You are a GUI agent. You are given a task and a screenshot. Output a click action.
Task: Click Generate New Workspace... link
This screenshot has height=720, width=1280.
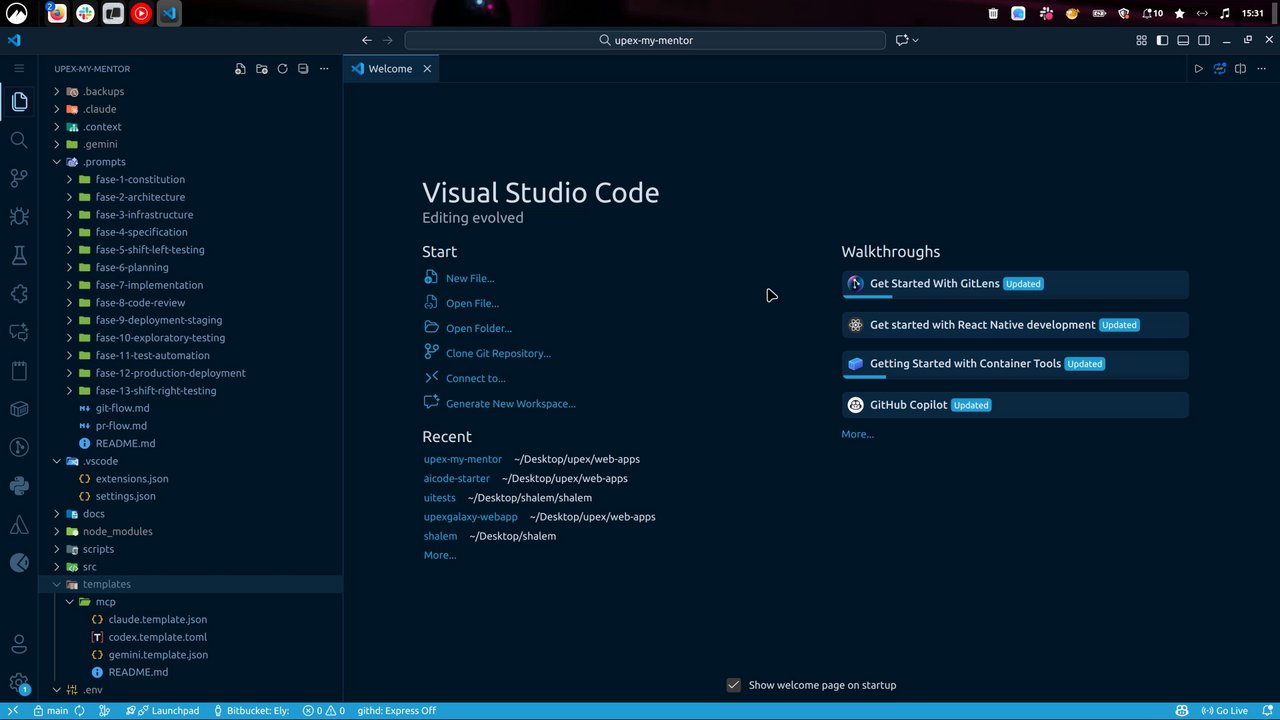[511, 404]
